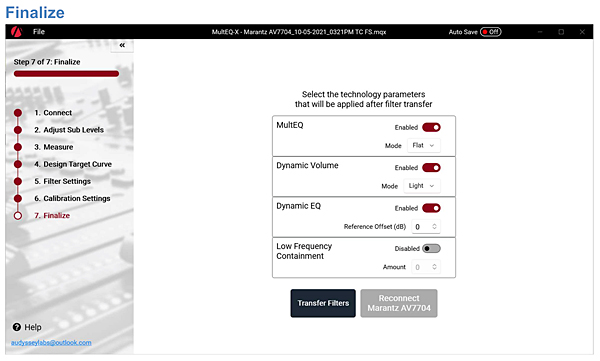
Task: Click the red dot marker beside Filter Settings
Action: coord(18,181)
